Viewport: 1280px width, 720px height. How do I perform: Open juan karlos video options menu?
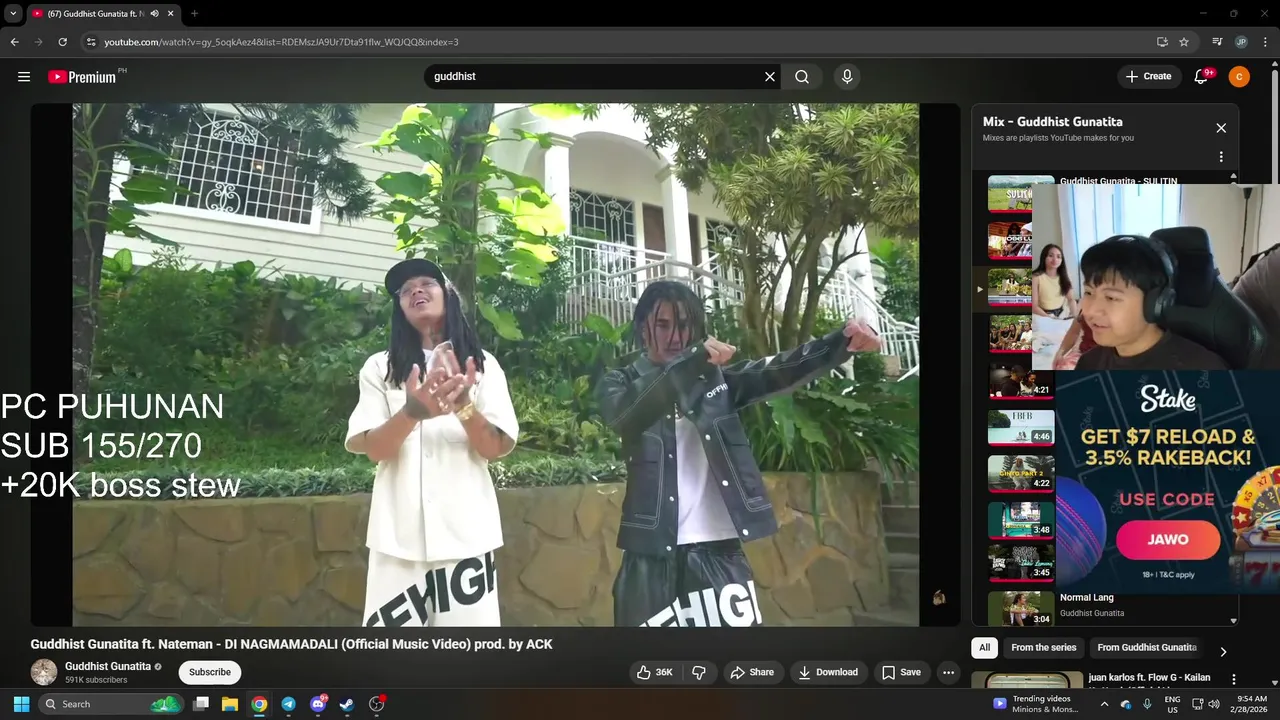(x=1234, y=679)
